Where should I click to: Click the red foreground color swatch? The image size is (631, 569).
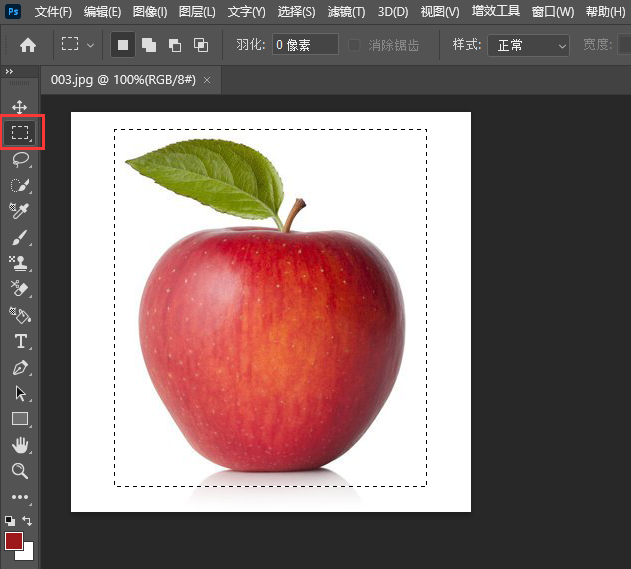14,541
